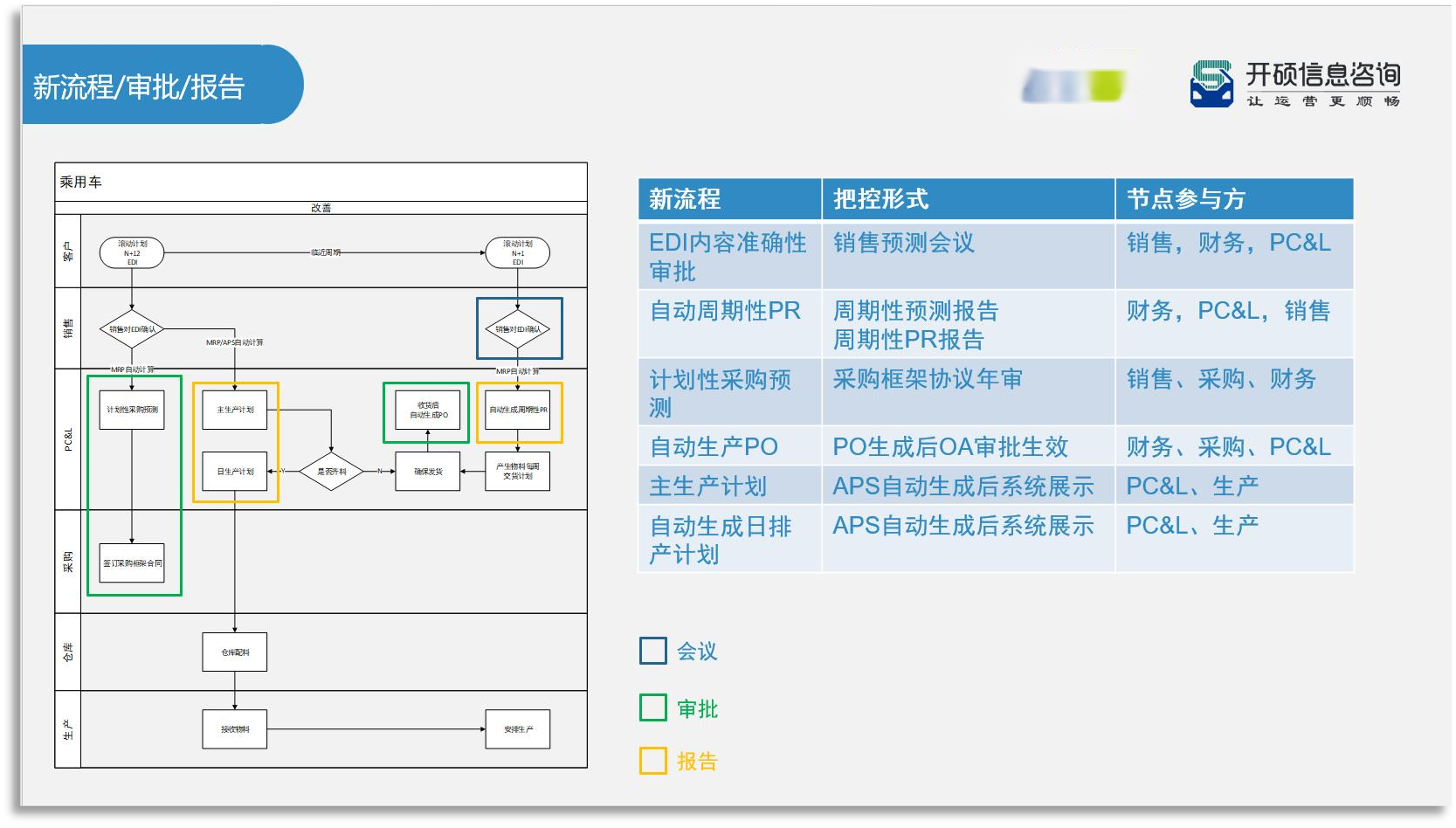The width and height of the screenshot is (1456, 828).
Task: Click the 乘用车 flowchart title
Action: tap(81, 182)
